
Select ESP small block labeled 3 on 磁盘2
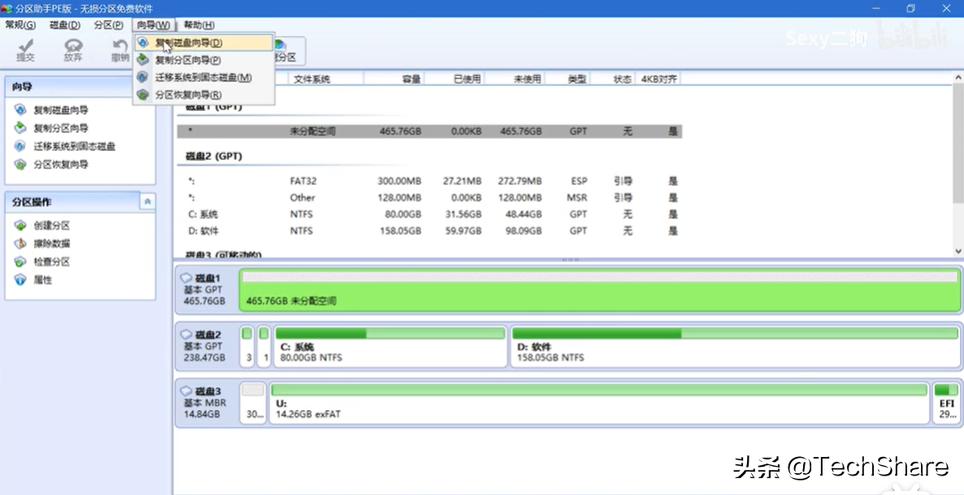pyautogui.click(x=247, y=346)
